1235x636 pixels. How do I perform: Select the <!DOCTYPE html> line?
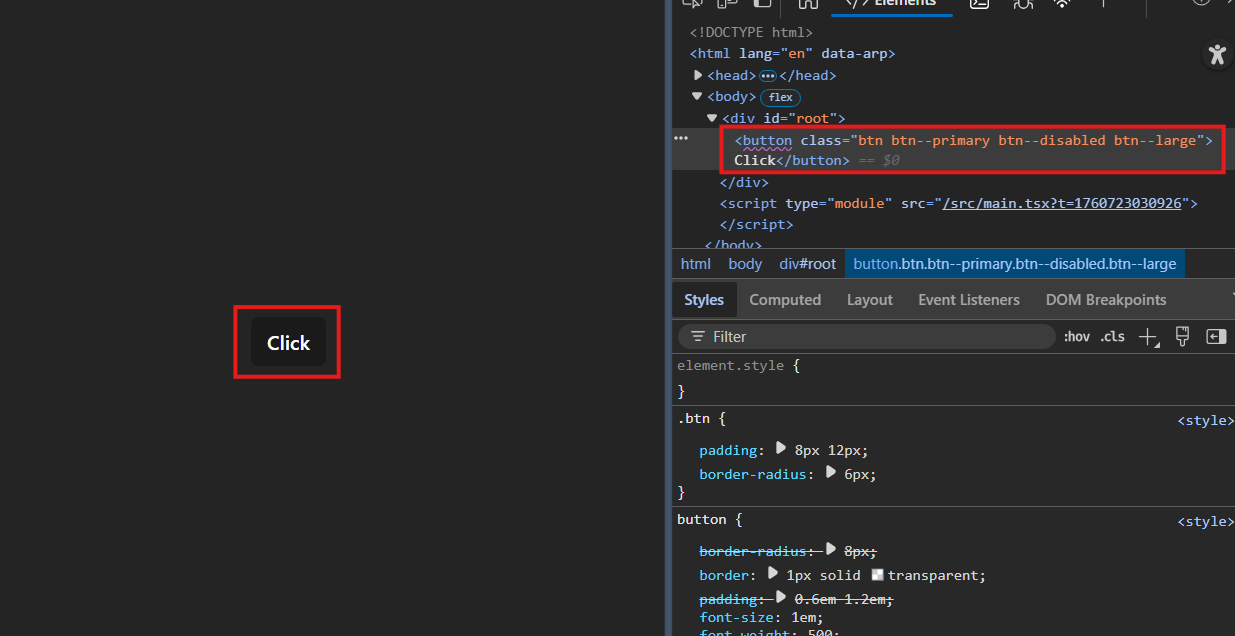(751, 32)
